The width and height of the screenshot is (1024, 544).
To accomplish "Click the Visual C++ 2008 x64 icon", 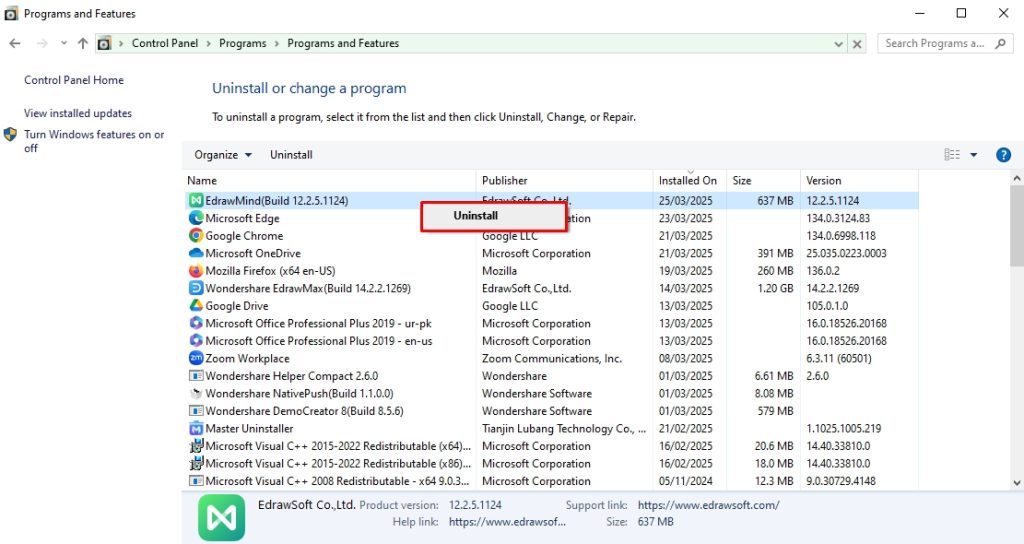I will pyautogui.click(x=195, y=481).
